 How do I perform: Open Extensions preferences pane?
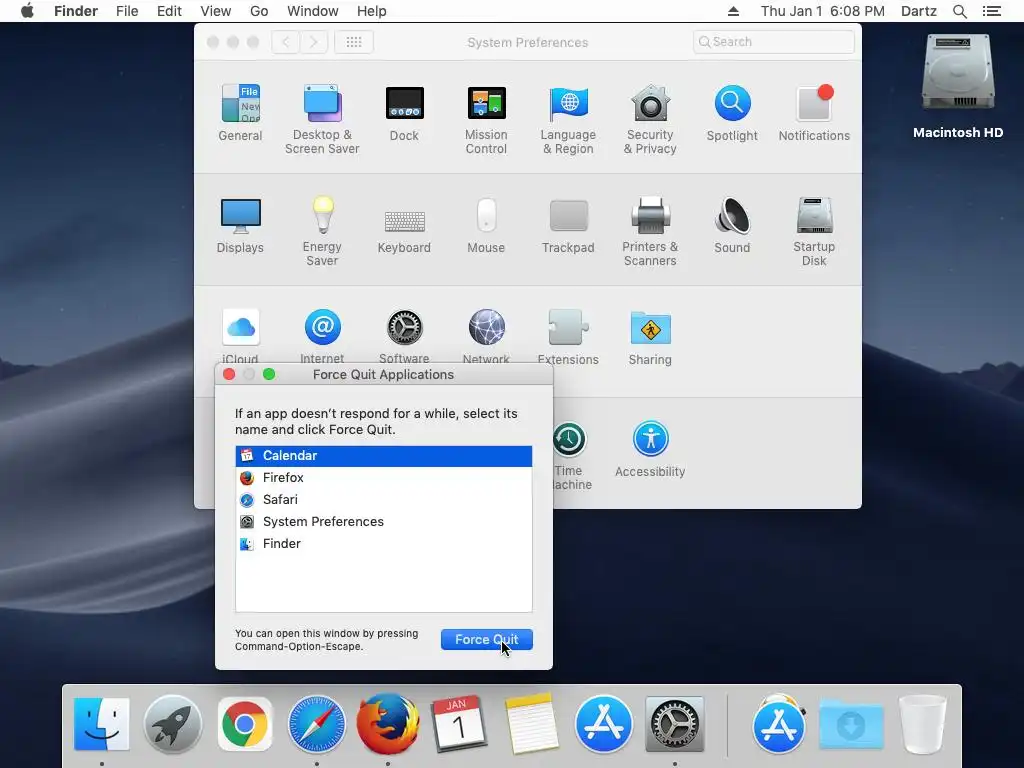pyautogui.click(x=568, y=336)
